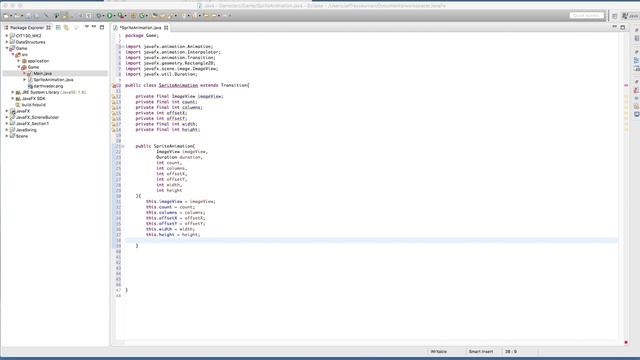The height and width of the screenshot is (360, 640).
Task: Select the JavaFX_Section1 project
Action: [x=32, y=123]
